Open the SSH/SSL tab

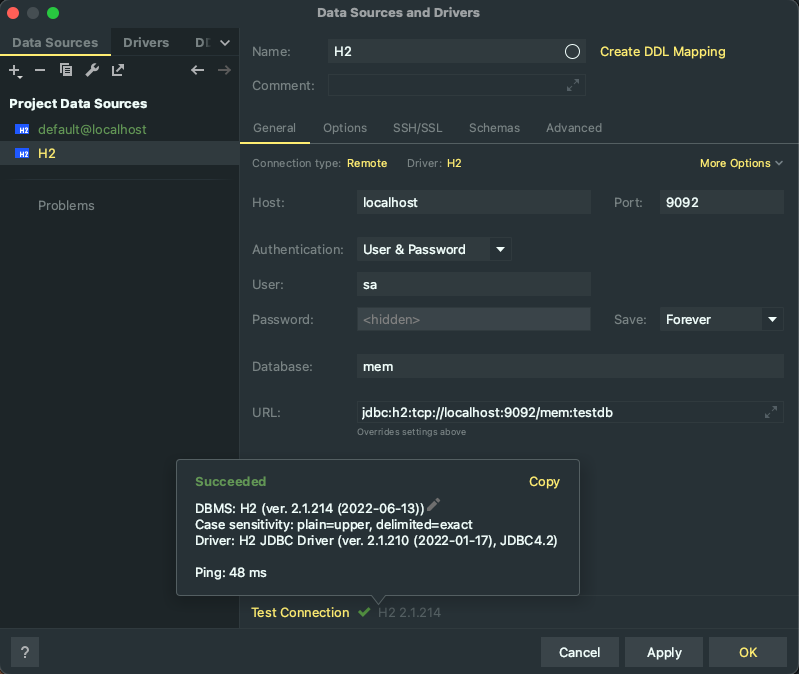pos(417,128)
